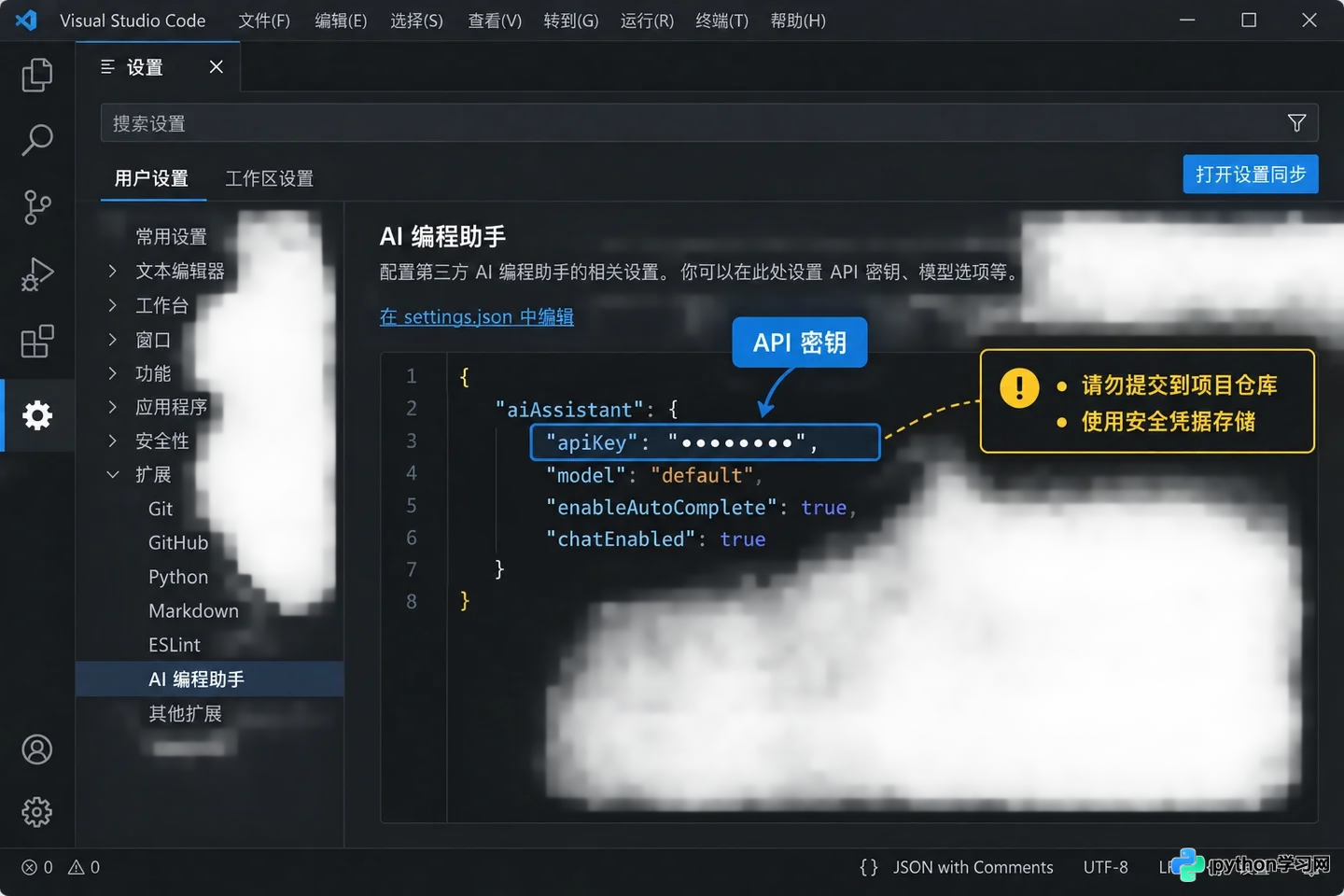Select 其他扩展 in the tree

click(186, 714)
